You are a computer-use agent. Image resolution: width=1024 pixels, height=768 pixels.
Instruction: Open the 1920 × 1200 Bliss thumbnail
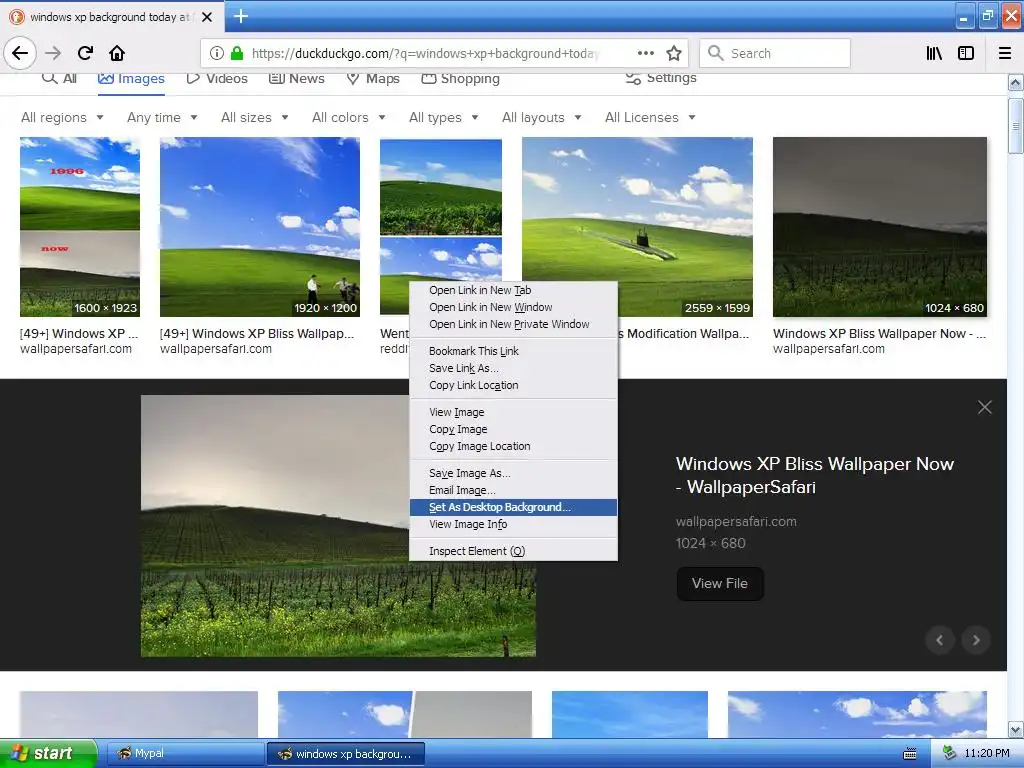pyautogui.click(x=260, y=227)
